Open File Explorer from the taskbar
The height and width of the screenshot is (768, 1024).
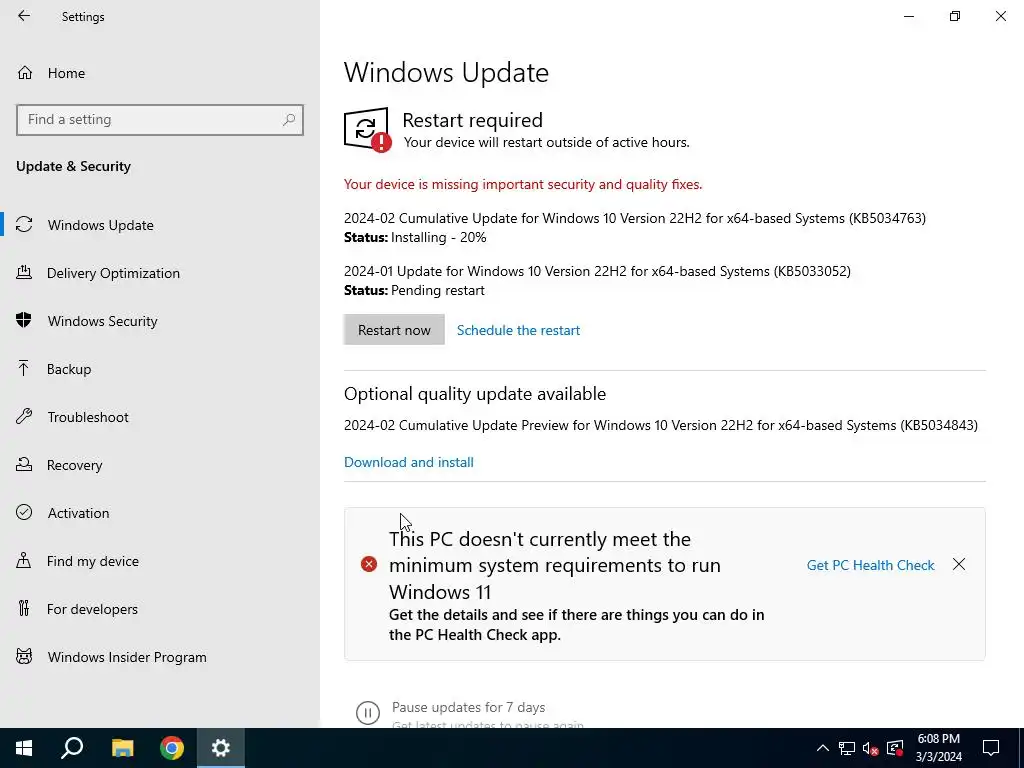coord(122,748)
